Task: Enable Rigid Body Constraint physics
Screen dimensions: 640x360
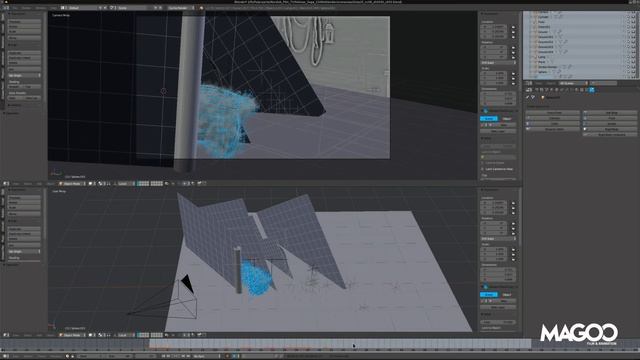Action: click(x=610, y=134)
